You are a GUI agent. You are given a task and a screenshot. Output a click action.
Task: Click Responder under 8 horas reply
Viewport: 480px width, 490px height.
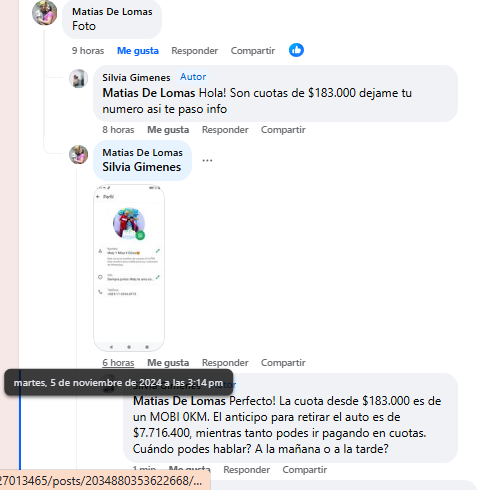click(x=225, y=130)
